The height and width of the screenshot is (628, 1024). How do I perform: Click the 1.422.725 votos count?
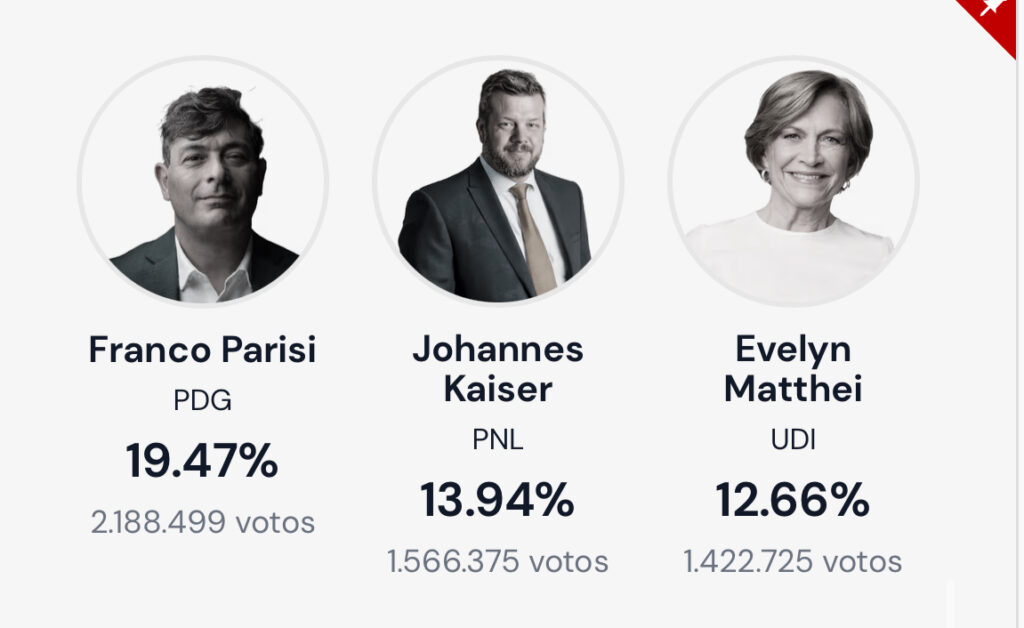[x=793, y=562]
